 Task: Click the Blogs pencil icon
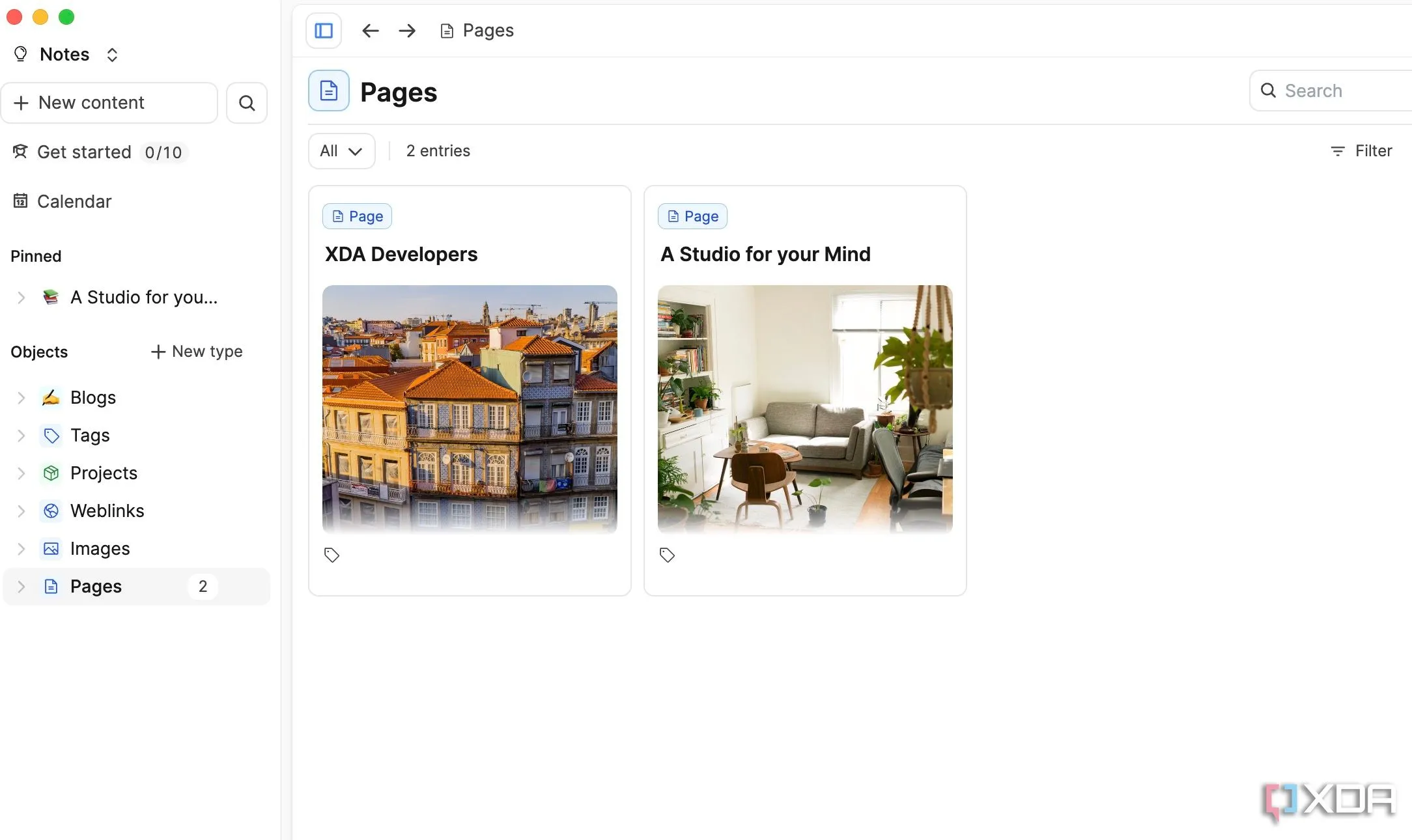51,397
